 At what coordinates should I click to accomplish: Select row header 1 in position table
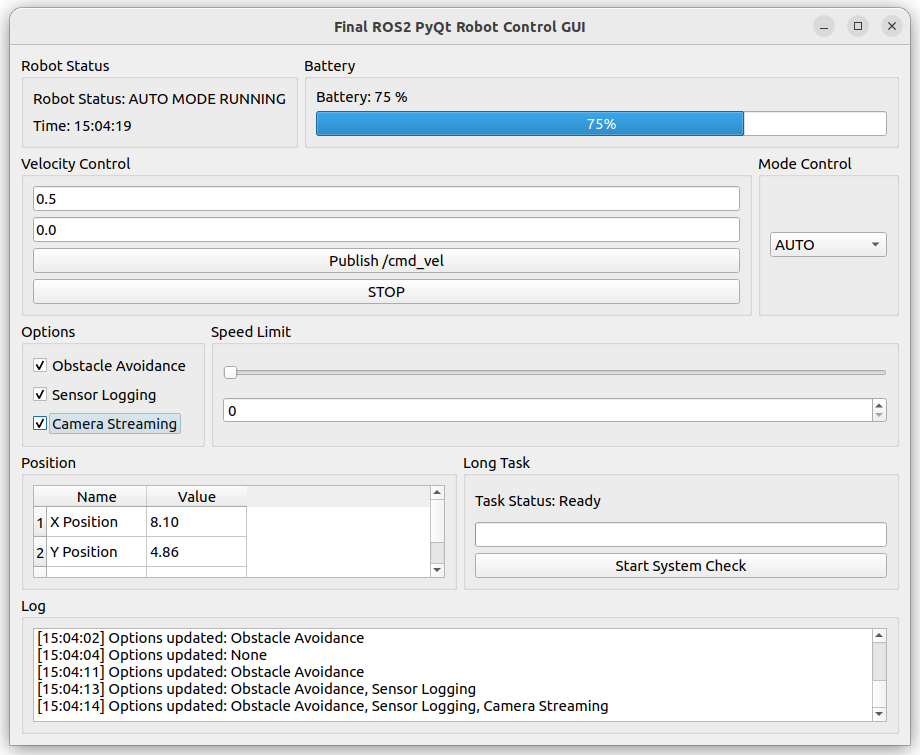tap(40, 522)
